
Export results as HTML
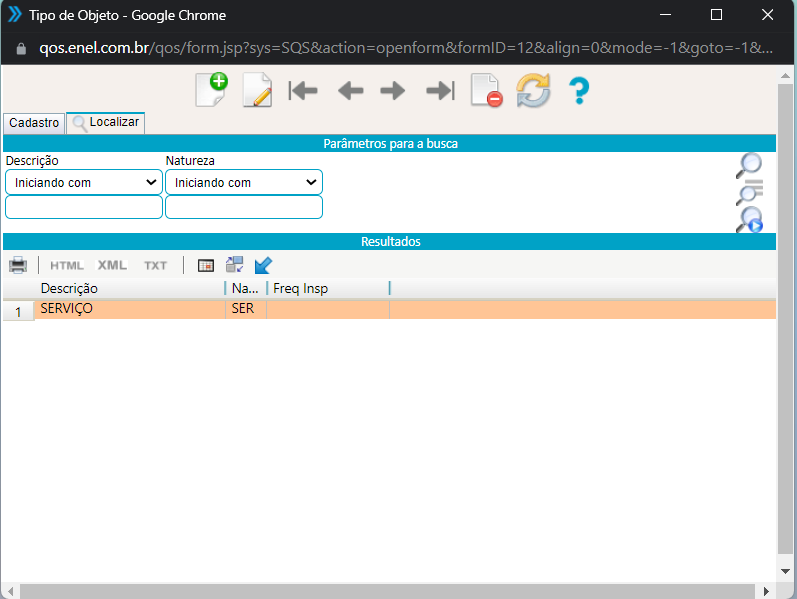click(67, 265)
